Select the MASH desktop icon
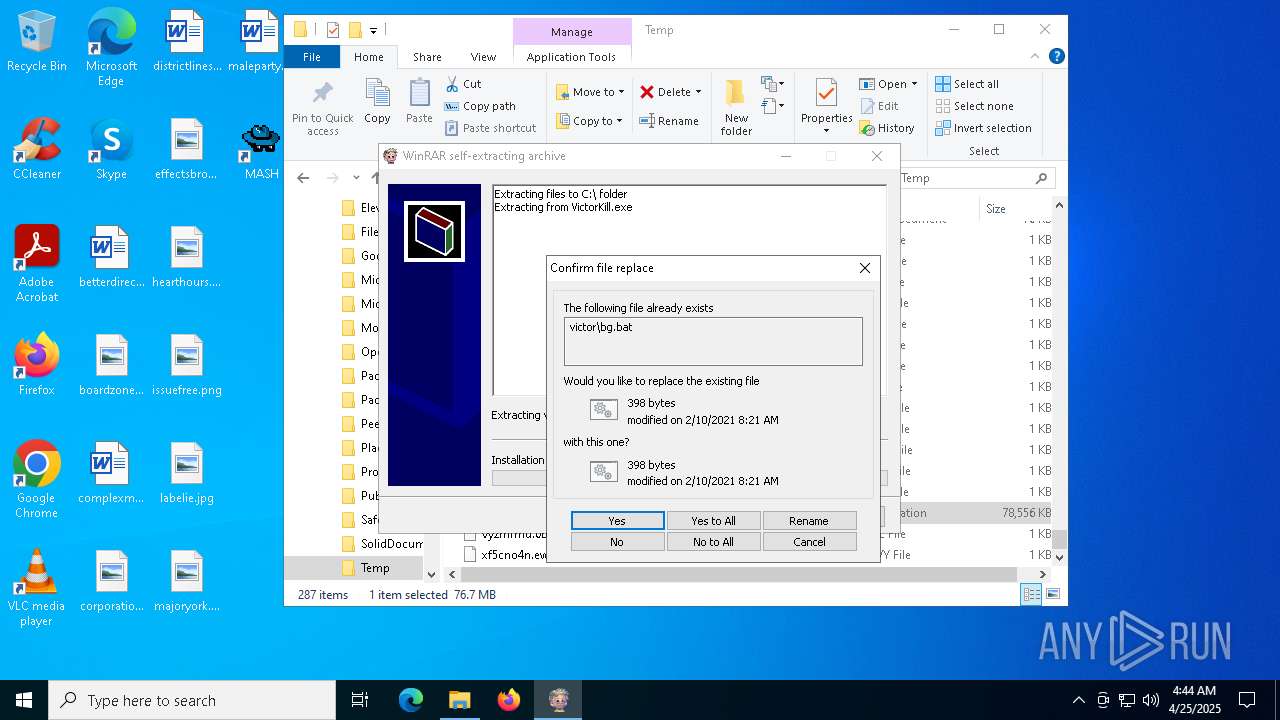 click(x=262, y=148)
